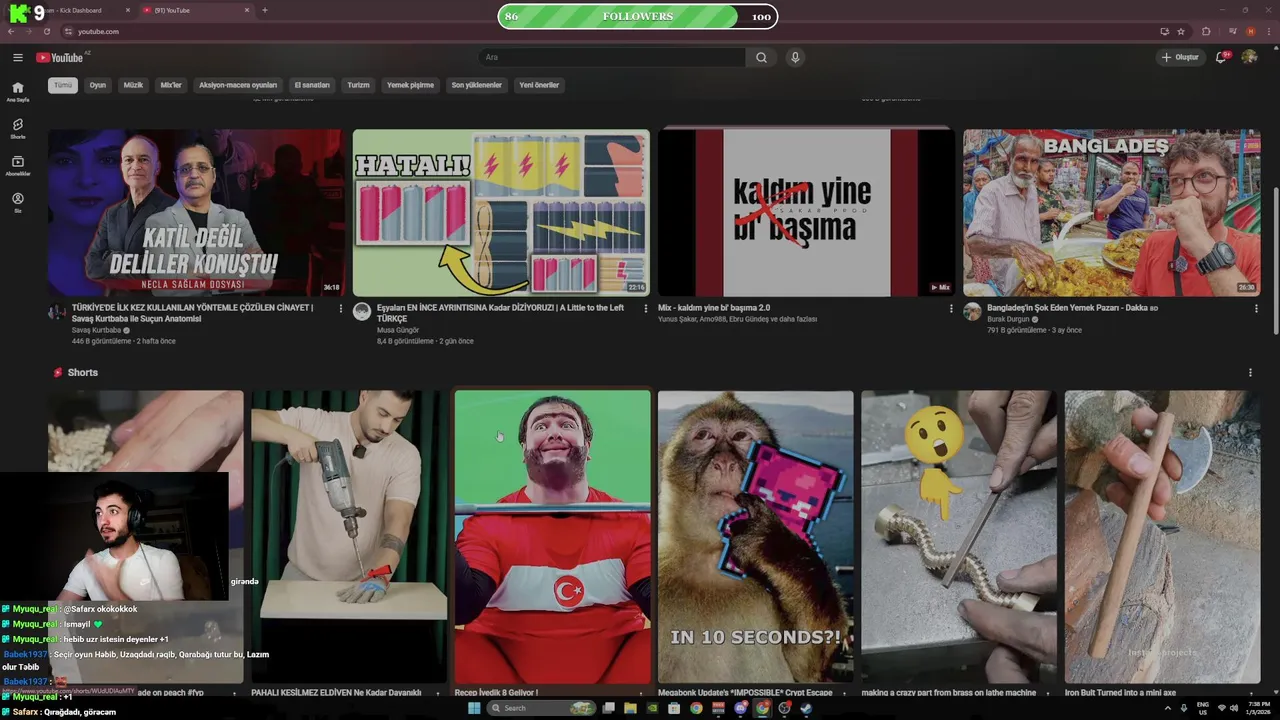Open the Windows Start menu

tap(474, 708)
